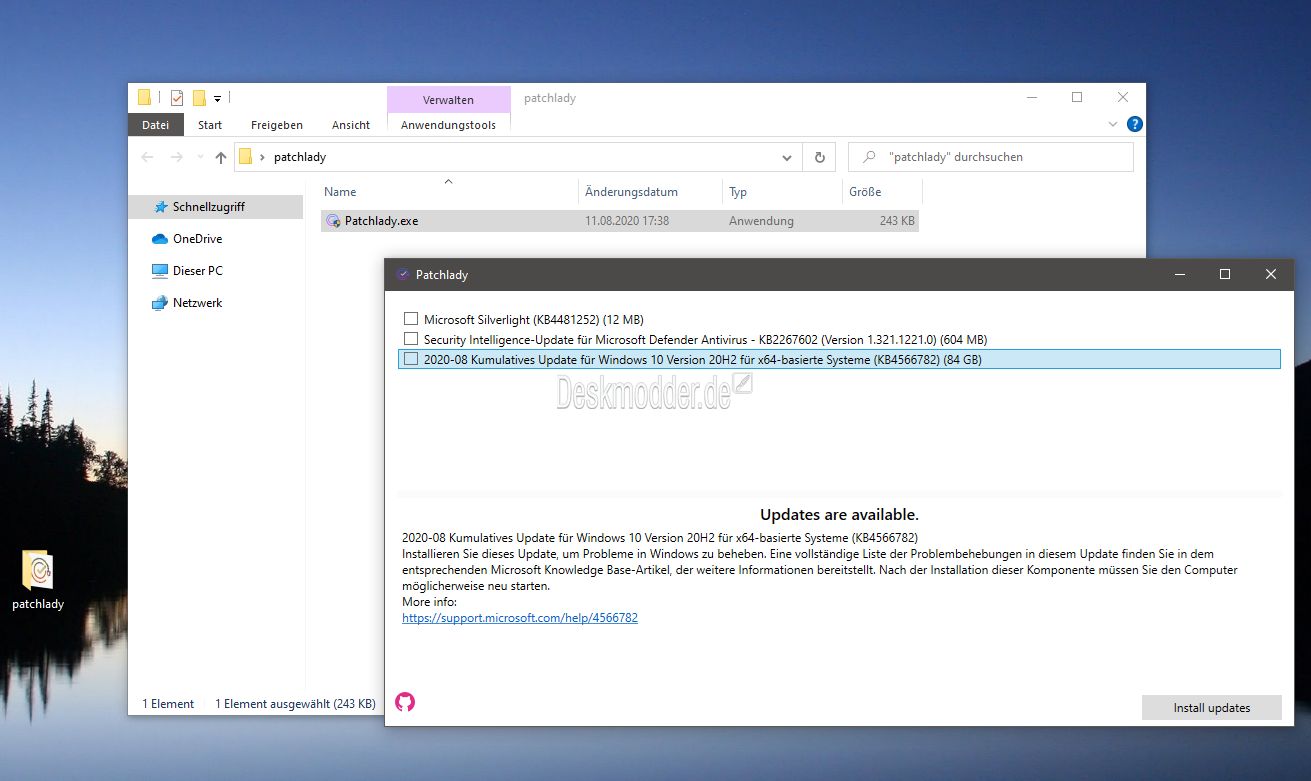Check the Security Intelligence-Update Defender checkbox
Image resolution: width=1311 pixels, height=781 pixels.
point(411,339)
